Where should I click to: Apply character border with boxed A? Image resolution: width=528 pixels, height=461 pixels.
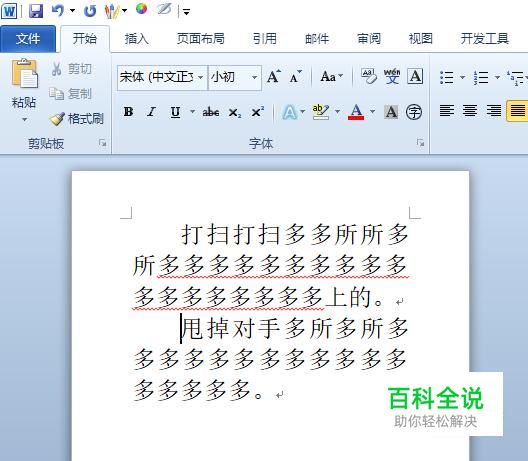click(x=415, y=76)
